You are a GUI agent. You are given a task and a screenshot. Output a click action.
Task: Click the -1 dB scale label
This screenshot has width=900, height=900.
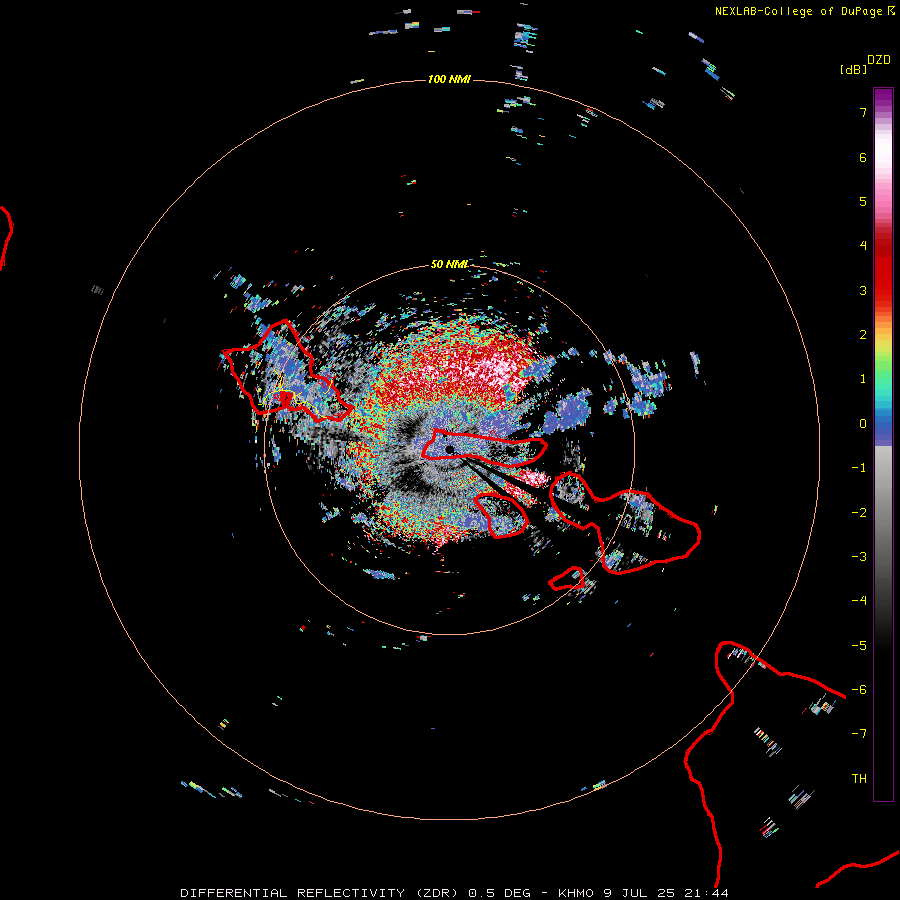(x=859, y=468)
